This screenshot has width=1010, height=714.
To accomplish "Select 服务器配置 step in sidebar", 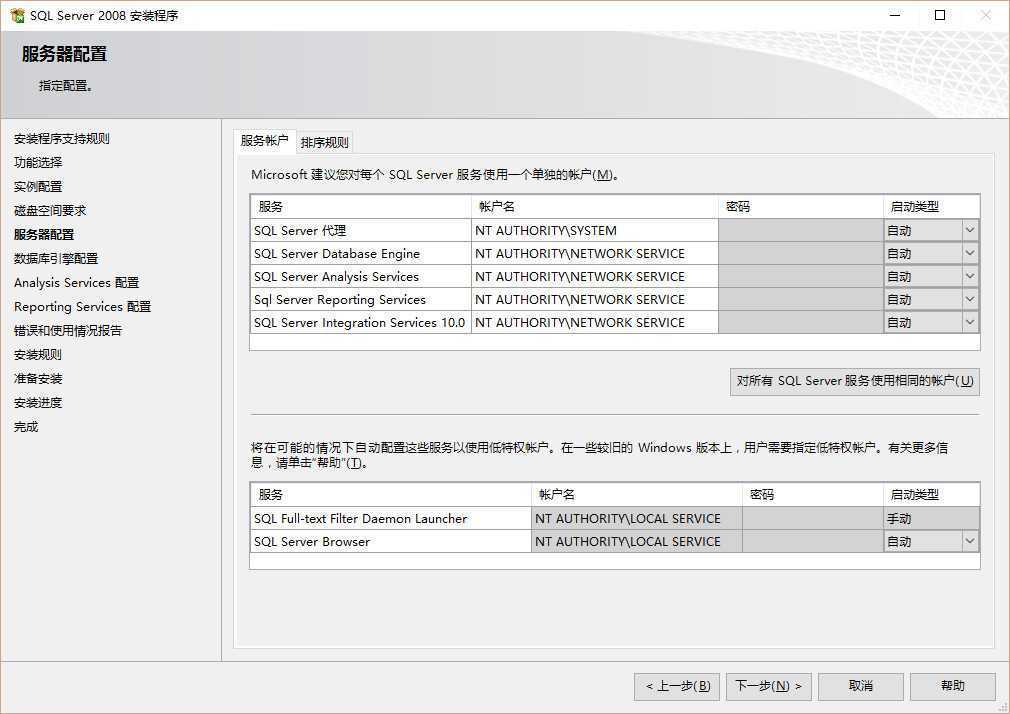I will [44, 235].
